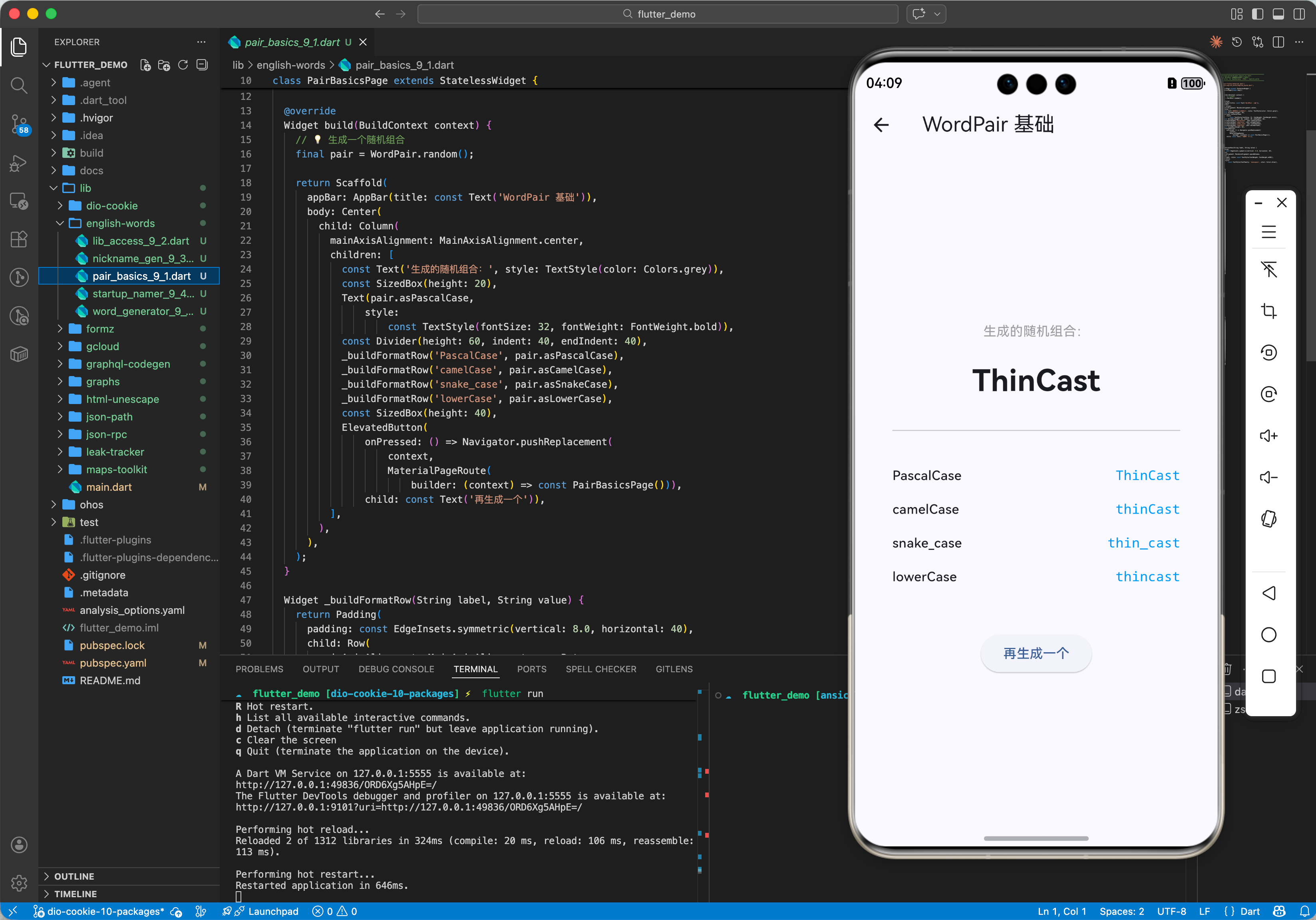This screenshot has height=920, width=1316.
Task: Open the Source Control view
Action: (19, 123)
